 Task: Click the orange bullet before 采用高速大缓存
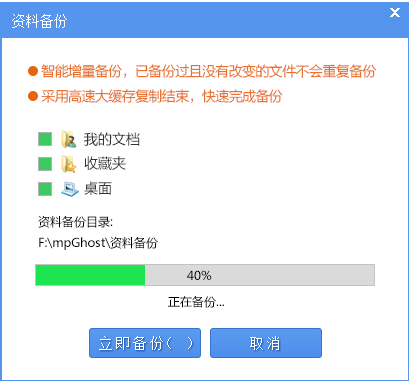coord(33,96)
